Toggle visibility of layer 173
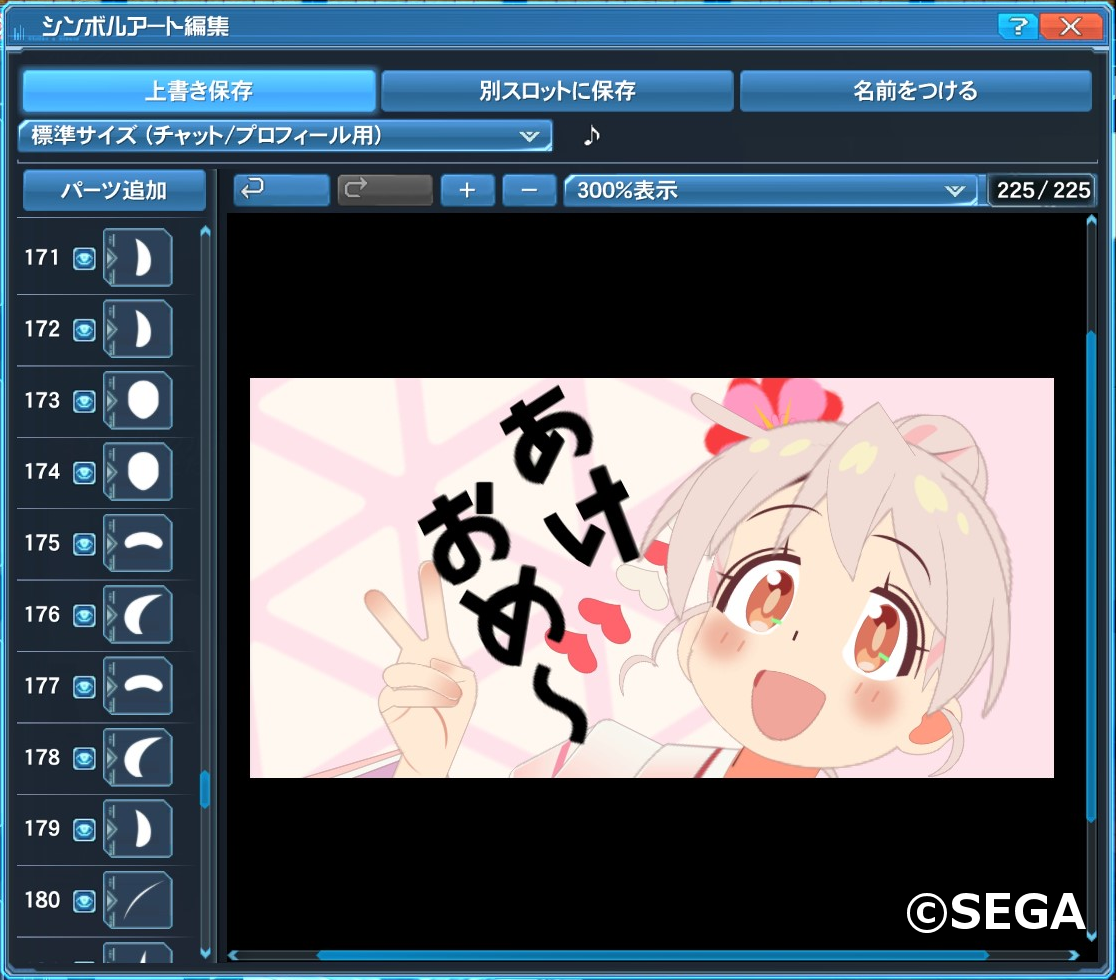Image resolution: width=1116 pixels, height=980 pixels. (x=84, y=401)
